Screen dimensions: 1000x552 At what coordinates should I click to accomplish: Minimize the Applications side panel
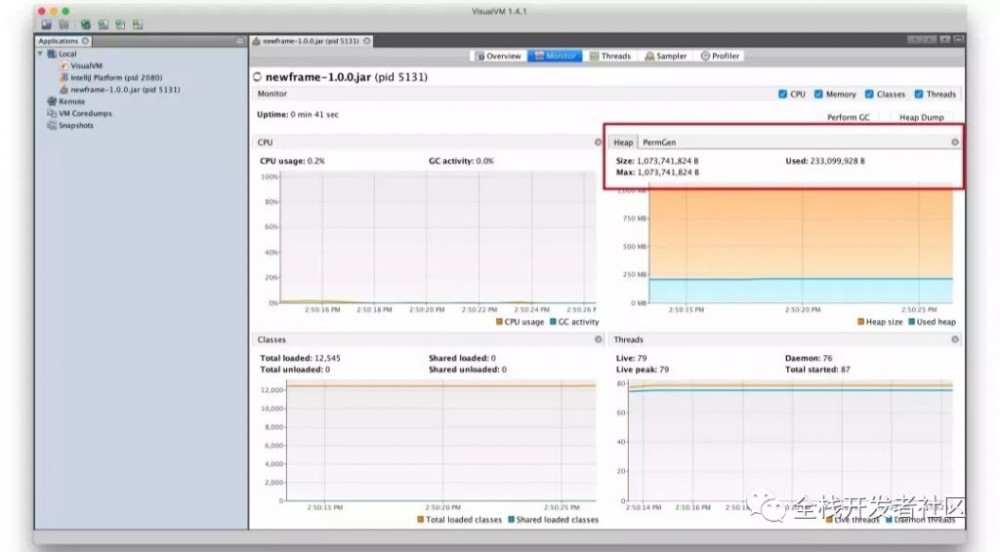click(240, 41)
